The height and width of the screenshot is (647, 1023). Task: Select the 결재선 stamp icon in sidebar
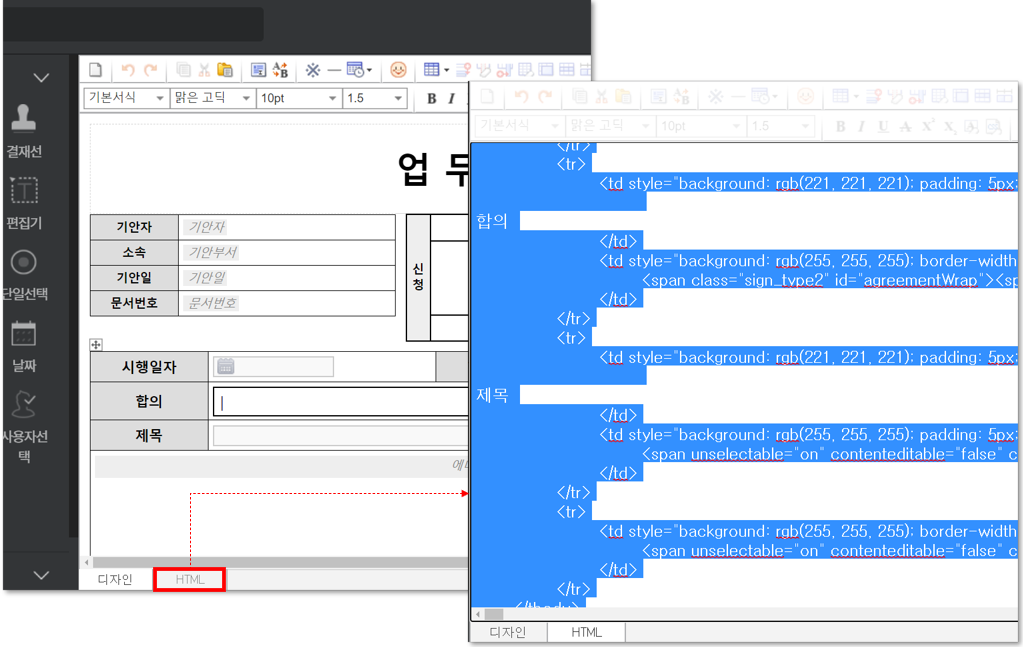23,119
